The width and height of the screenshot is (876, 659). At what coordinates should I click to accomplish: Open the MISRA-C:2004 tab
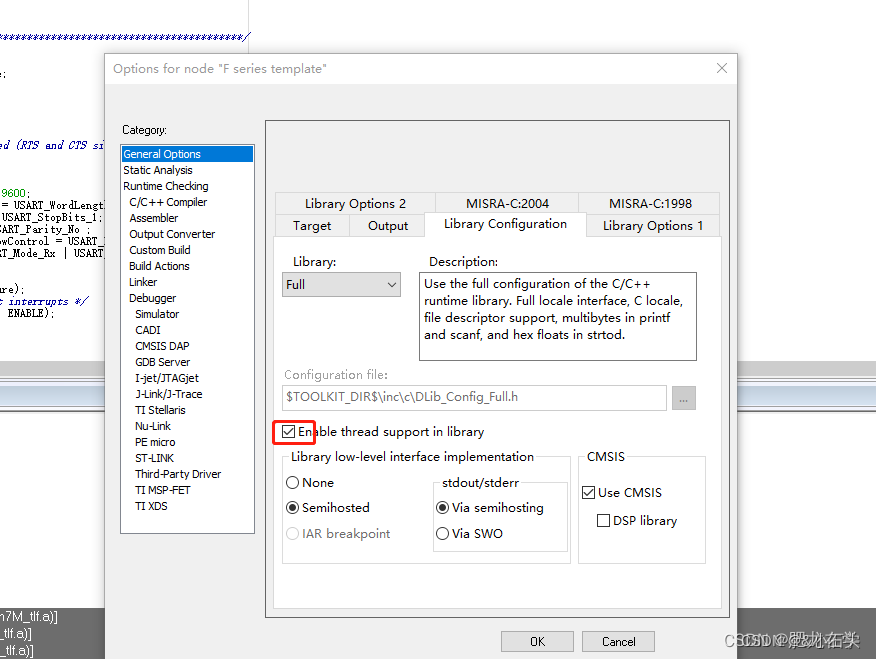click(507, 204)
